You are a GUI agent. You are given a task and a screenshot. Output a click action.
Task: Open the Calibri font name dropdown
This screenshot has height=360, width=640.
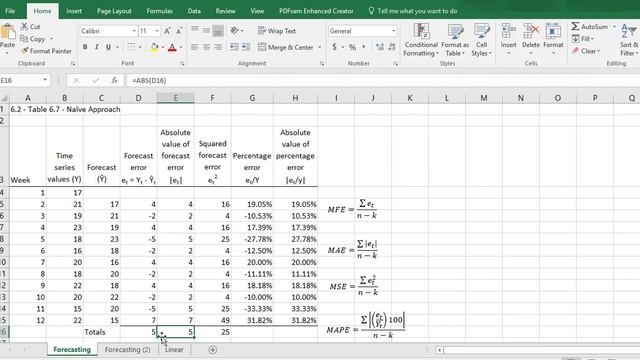tap(134, 31)
